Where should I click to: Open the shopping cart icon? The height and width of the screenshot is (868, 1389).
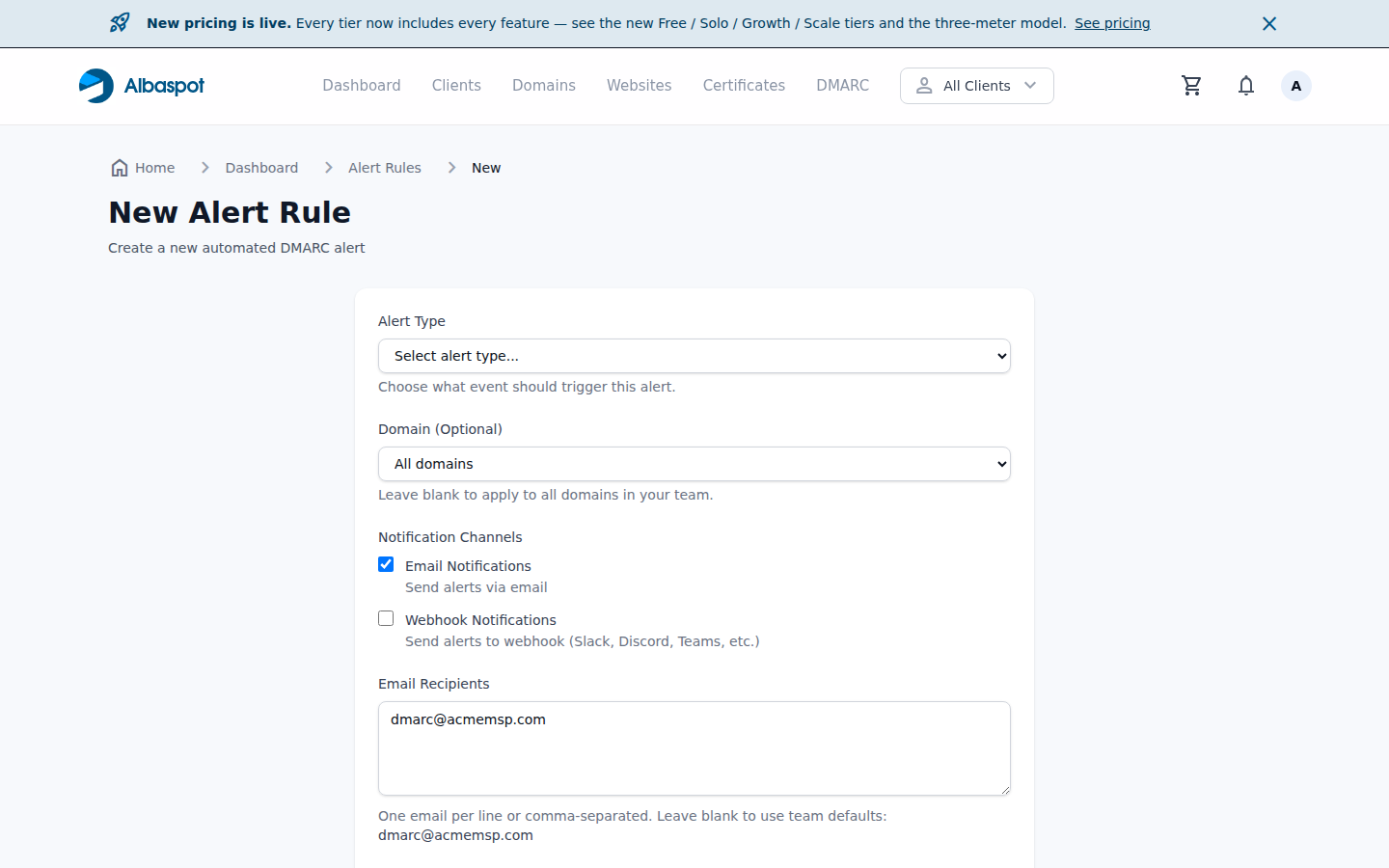(x=1191, y=86)
